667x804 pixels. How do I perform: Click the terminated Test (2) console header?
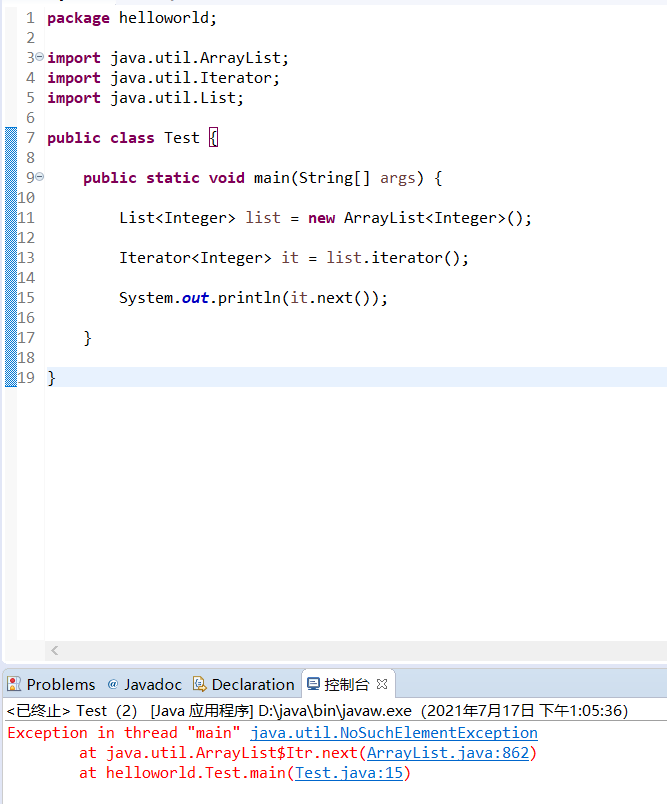coord(317,711)
